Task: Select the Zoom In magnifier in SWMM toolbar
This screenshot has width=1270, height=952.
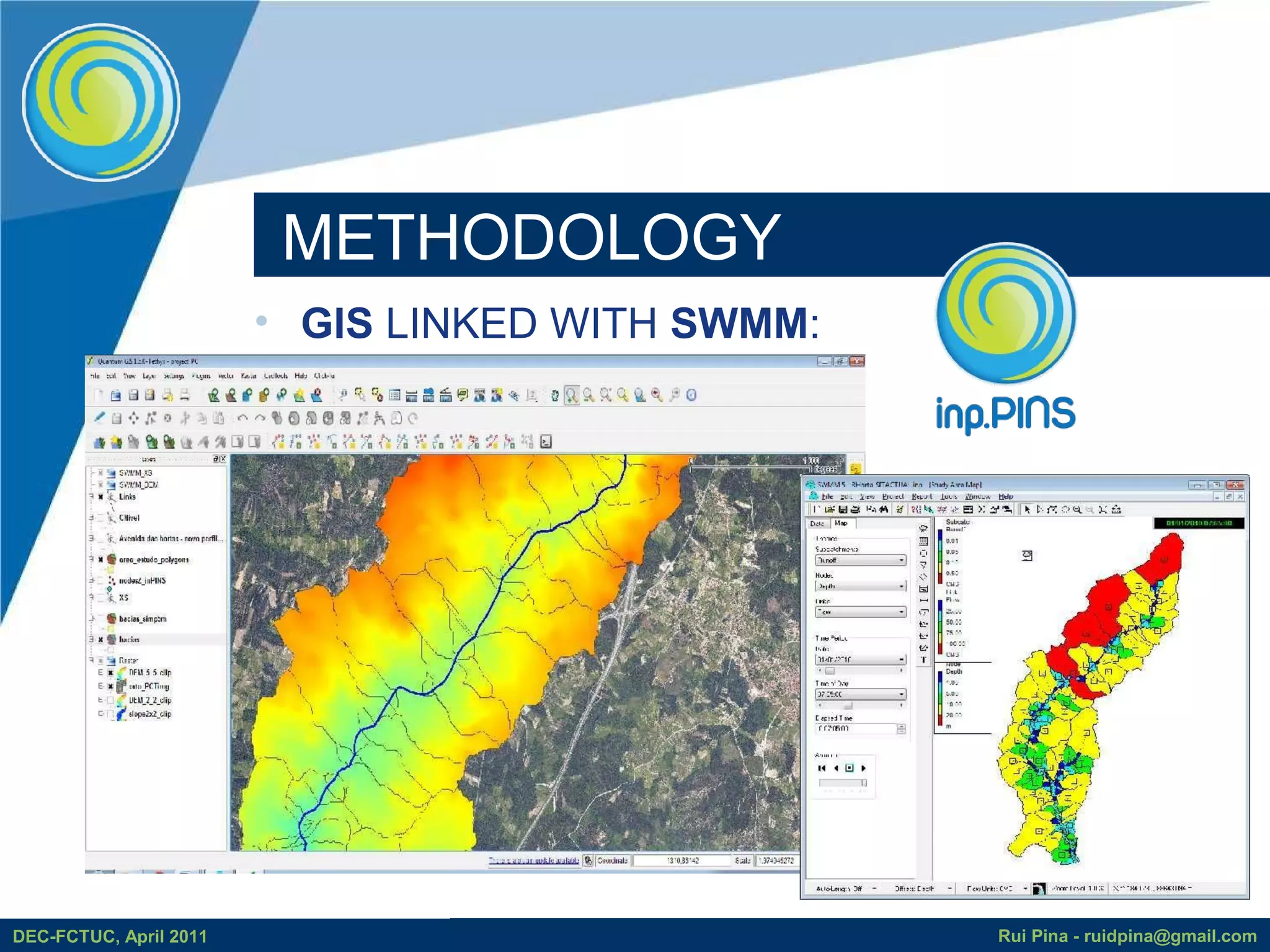Action: pos(1078,509)
